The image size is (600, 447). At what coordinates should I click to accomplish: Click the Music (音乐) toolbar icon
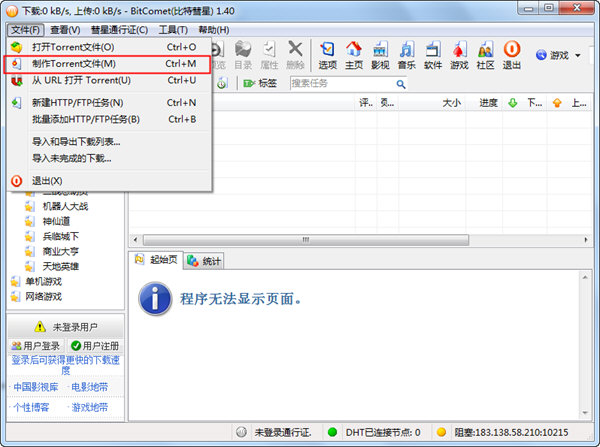(x=406, y=54)
